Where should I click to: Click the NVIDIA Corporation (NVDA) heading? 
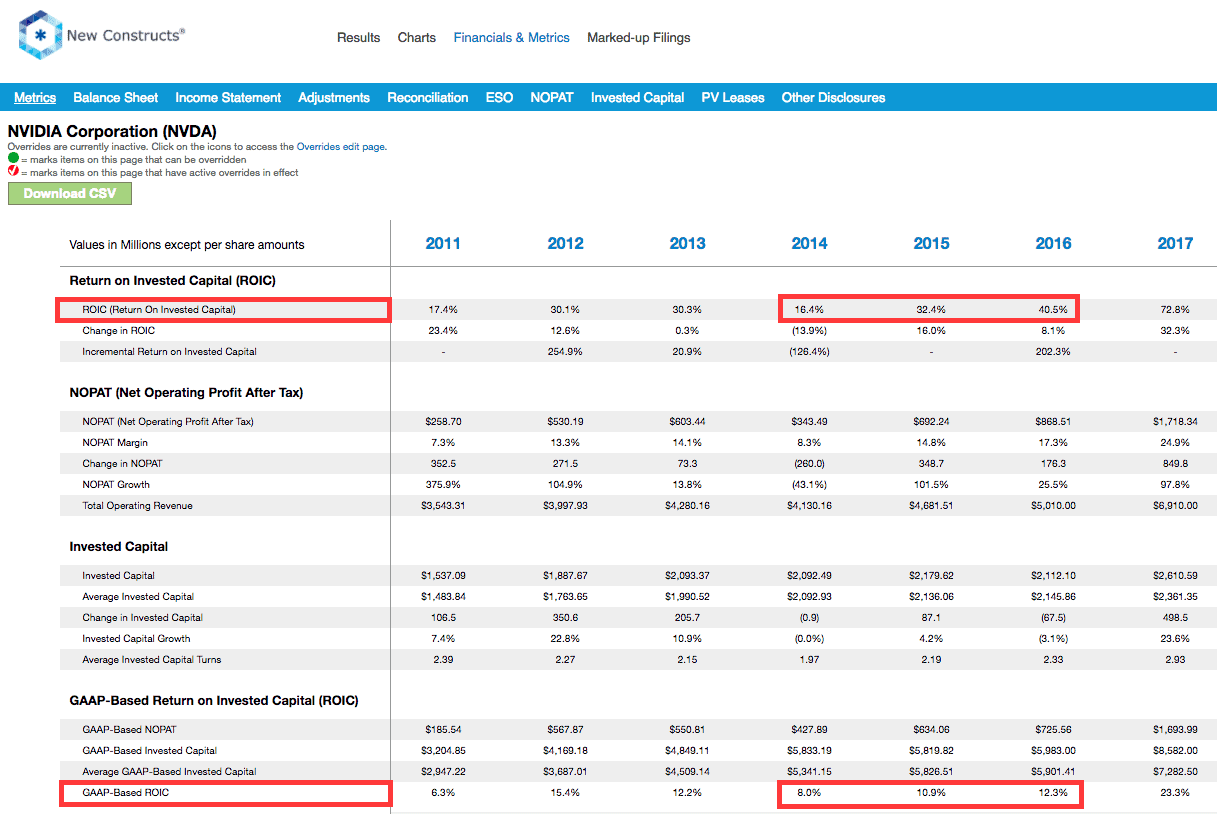coord(112,131)
